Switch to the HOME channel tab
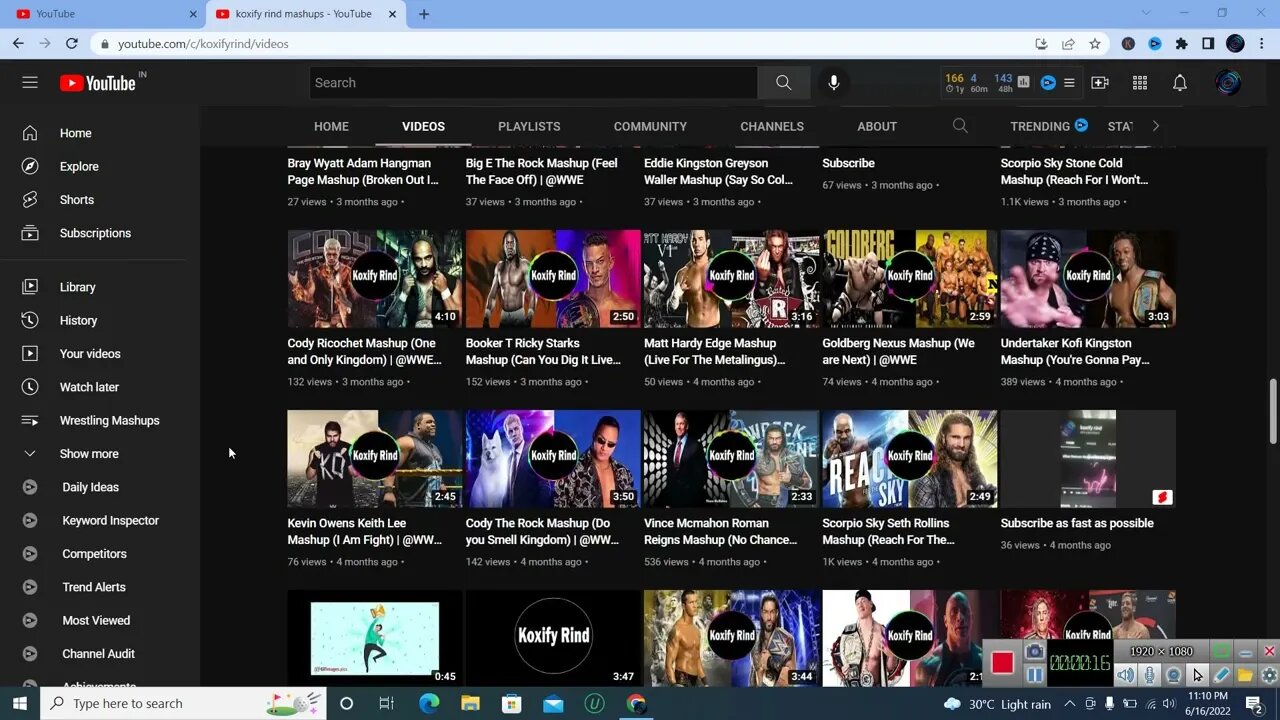This screenshot has height=720, width=1280. click(x=331, y=126)
